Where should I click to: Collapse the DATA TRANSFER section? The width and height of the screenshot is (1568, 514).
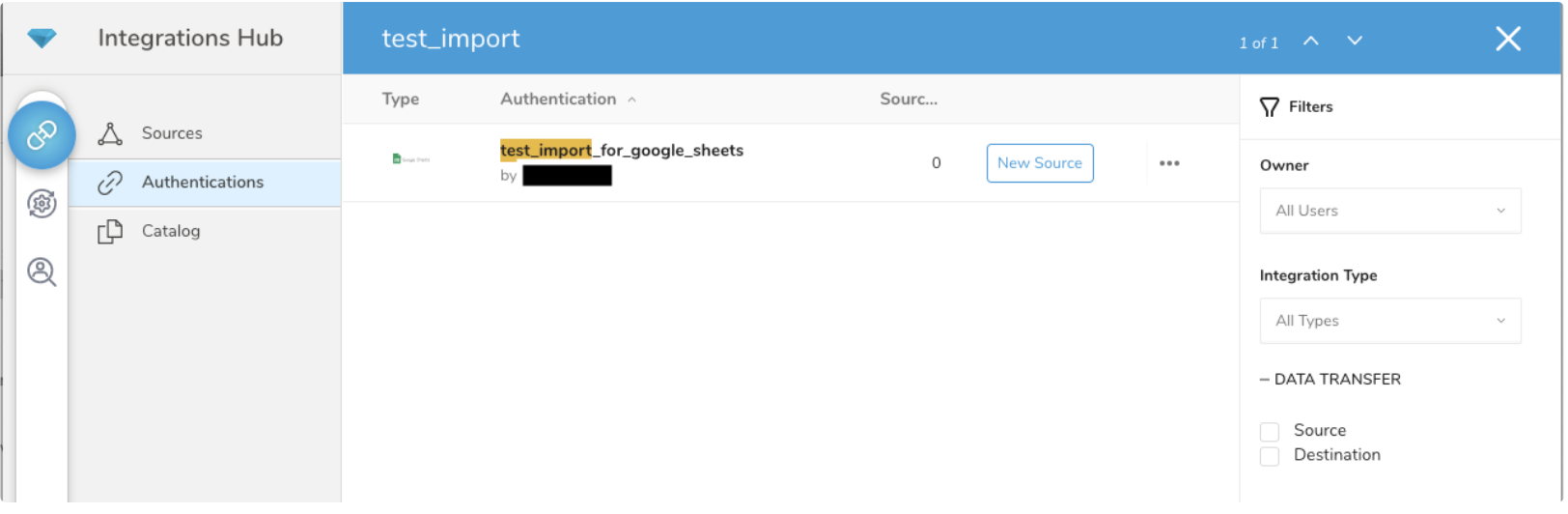tap(1265, 380)
